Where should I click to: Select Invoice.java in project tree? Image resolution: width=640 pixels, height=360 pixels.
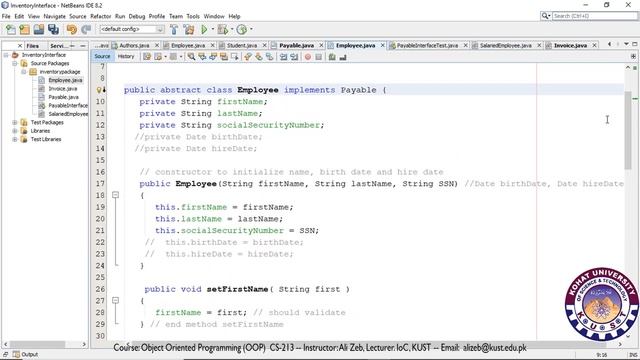tap(62, 89)
